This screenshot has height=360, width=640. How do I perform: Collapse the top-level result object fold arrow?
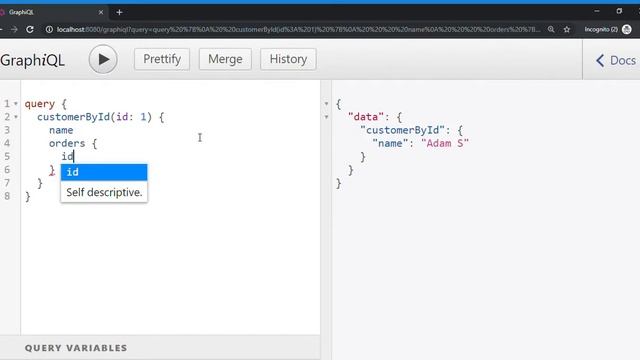point(326,104)
